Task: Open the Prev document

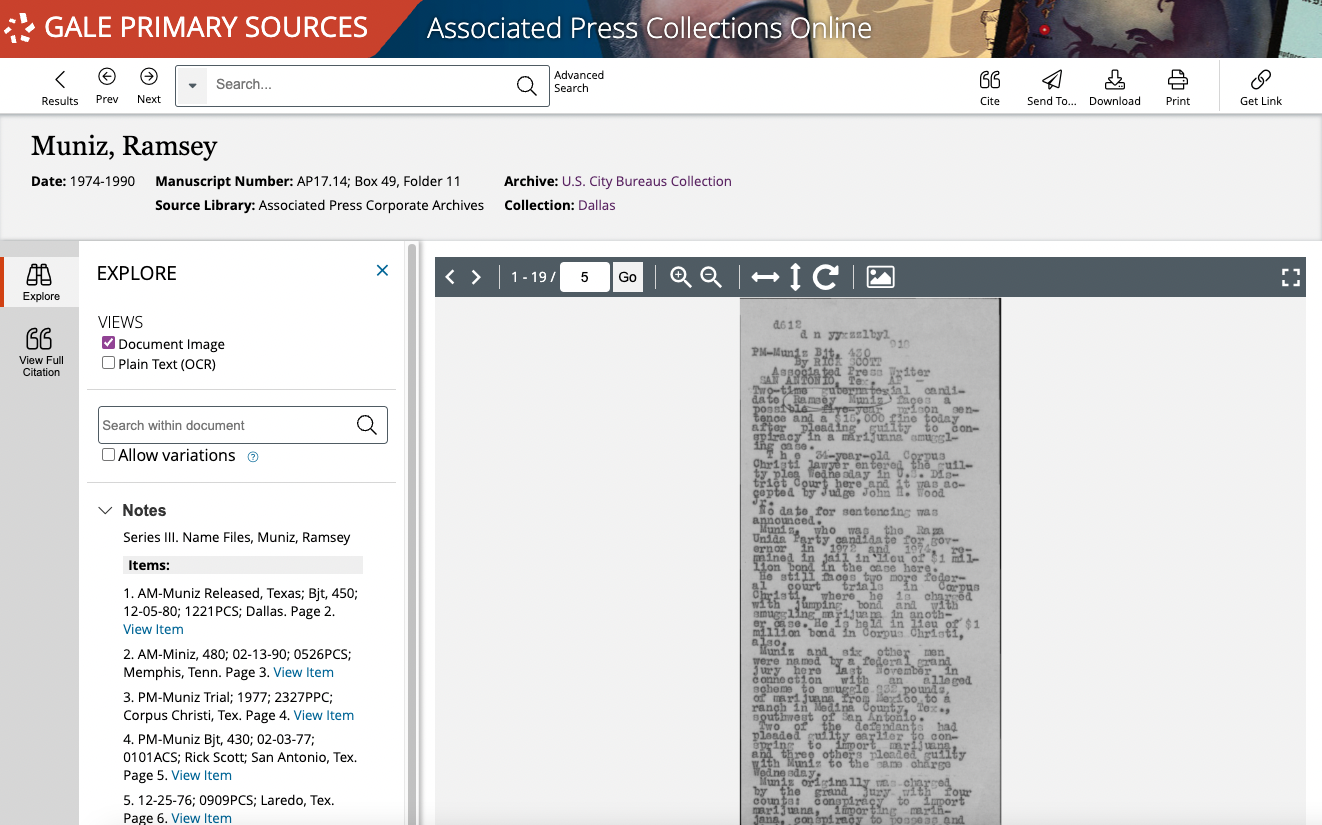Action: tap(107, 86)
